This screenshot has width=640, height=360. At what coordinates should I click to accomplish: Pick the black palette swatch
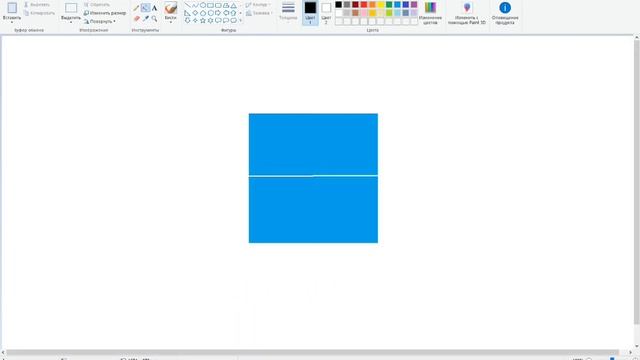[338, 4]
